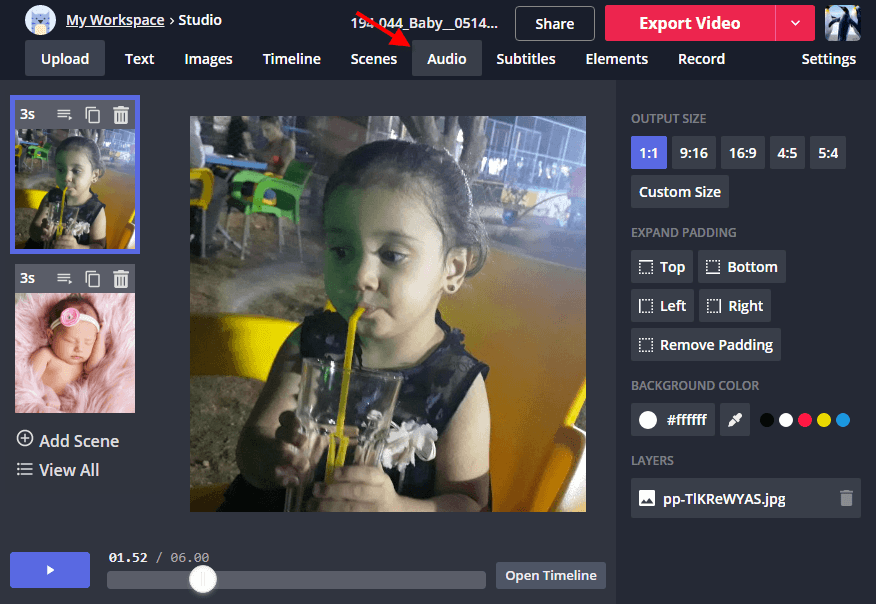Choose the 16:9 aspect ratio
This screenshot has width=876, height=604.
(x=743, y=153)
